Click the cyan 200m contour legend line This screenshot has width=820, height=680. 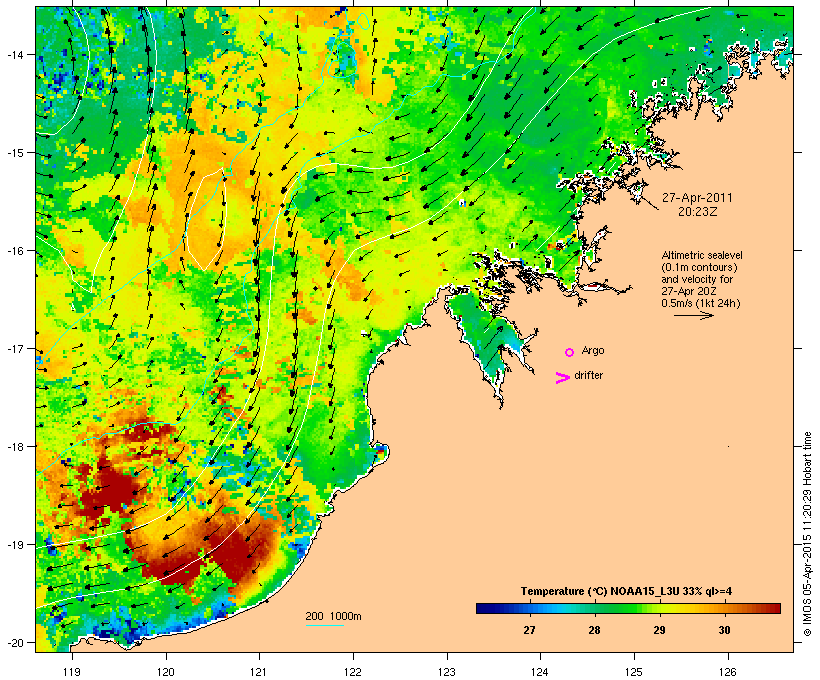coord(324,625)
